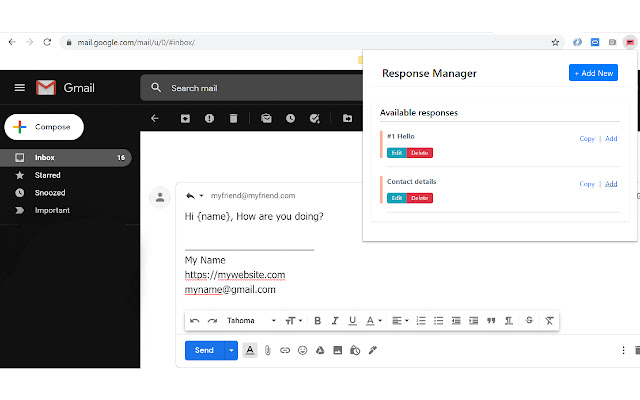Click the trash icon in Gmail's top toolbar

point(233,118)
